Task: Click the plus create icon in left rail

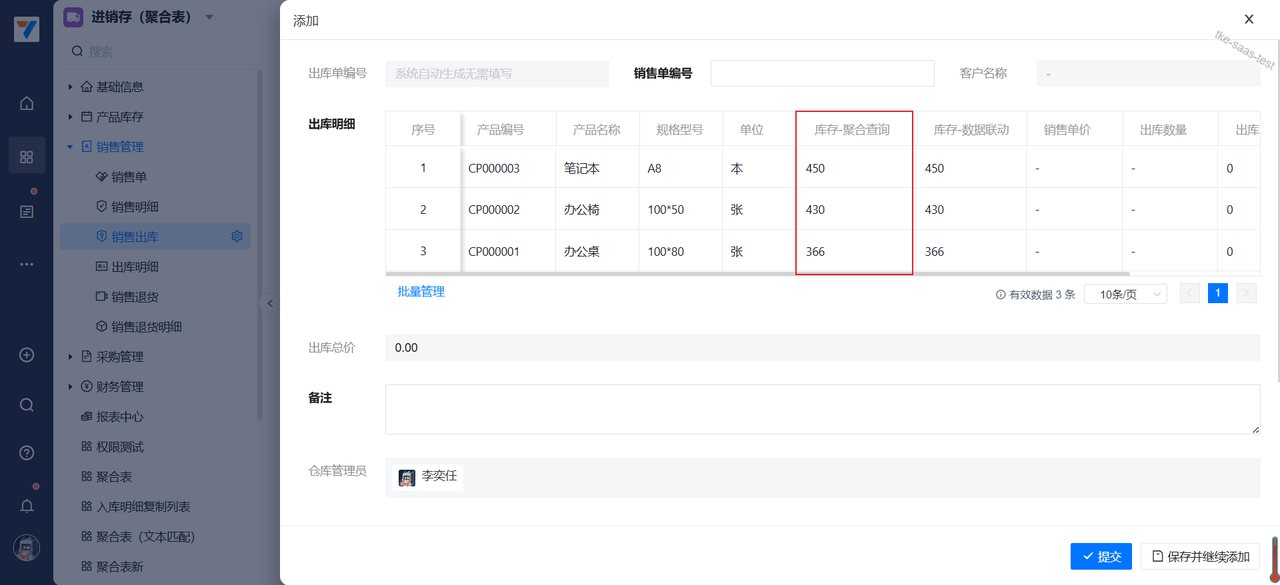Action: click(x=27, y=355)
